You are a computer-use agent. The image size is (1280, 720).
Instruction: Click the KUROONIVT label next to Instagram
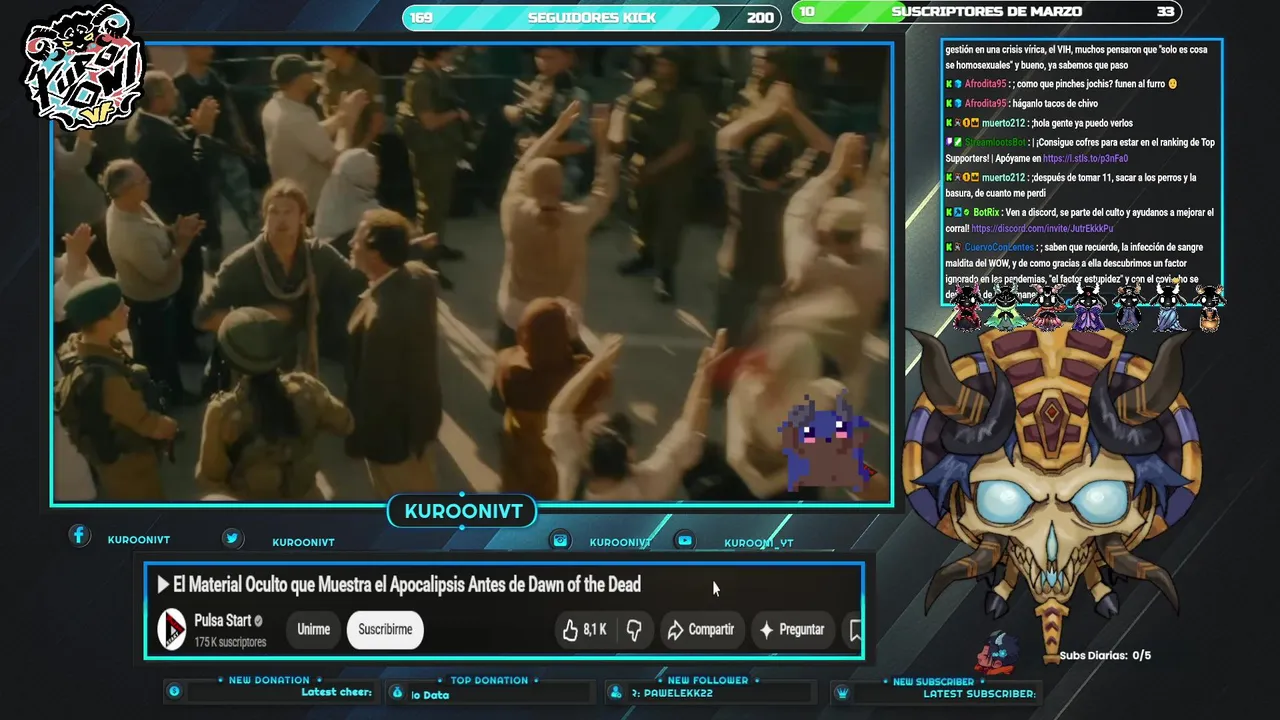coord(620,543)
